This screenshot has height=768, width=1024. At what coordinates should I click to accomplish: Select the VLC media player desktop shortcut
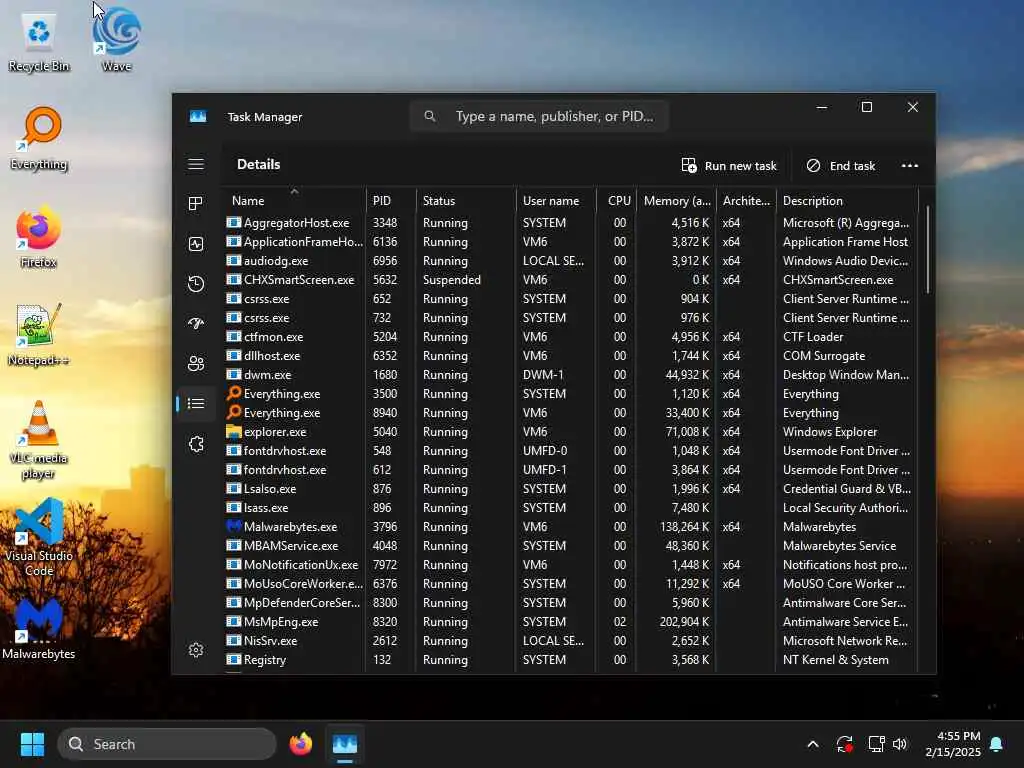pos(39,441)
